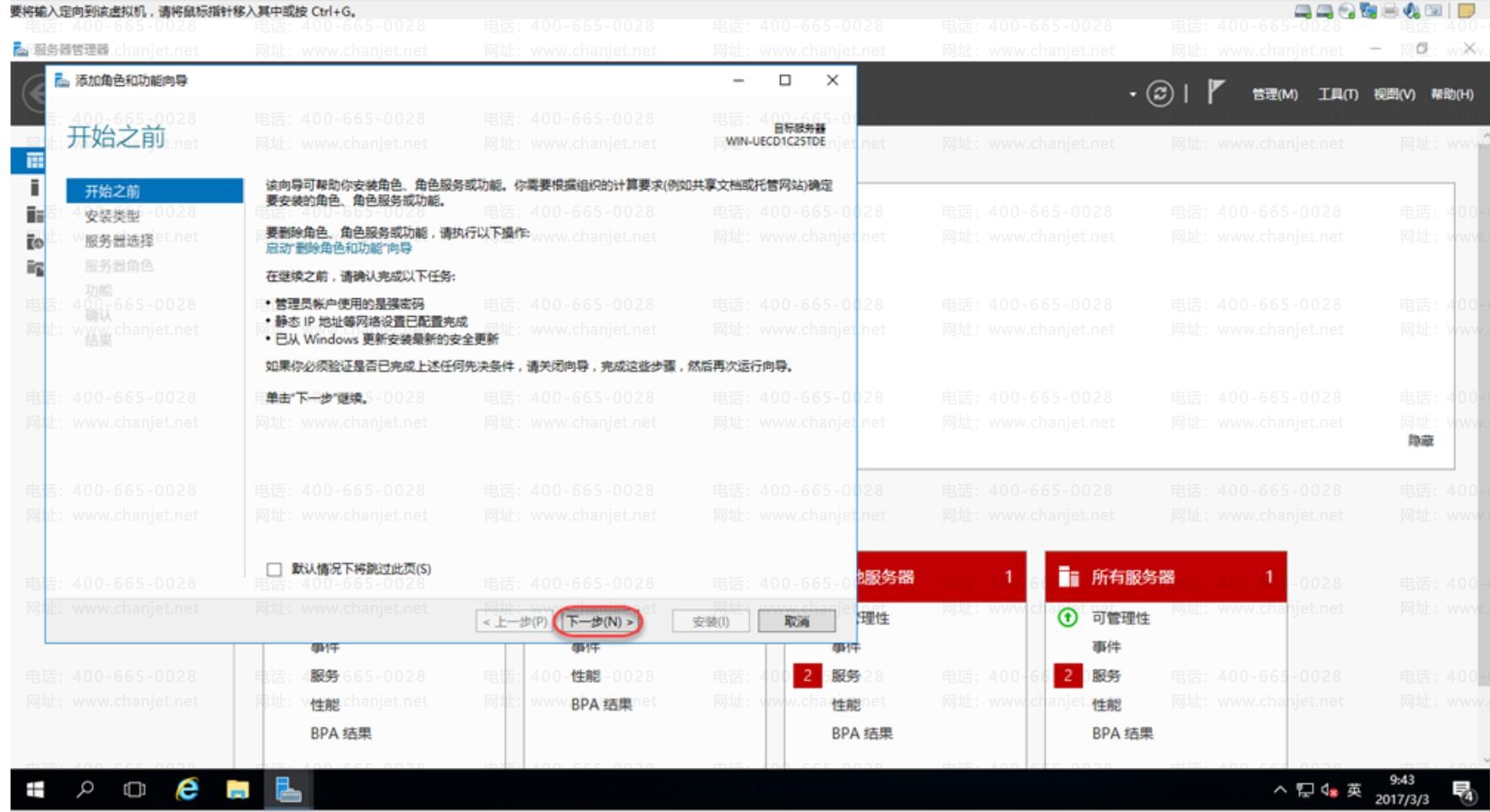1490x812 pixels.
Task: Click 服务 in the 所有服务器 tile
Action: pyautogui.click(x=1106, y=676)
